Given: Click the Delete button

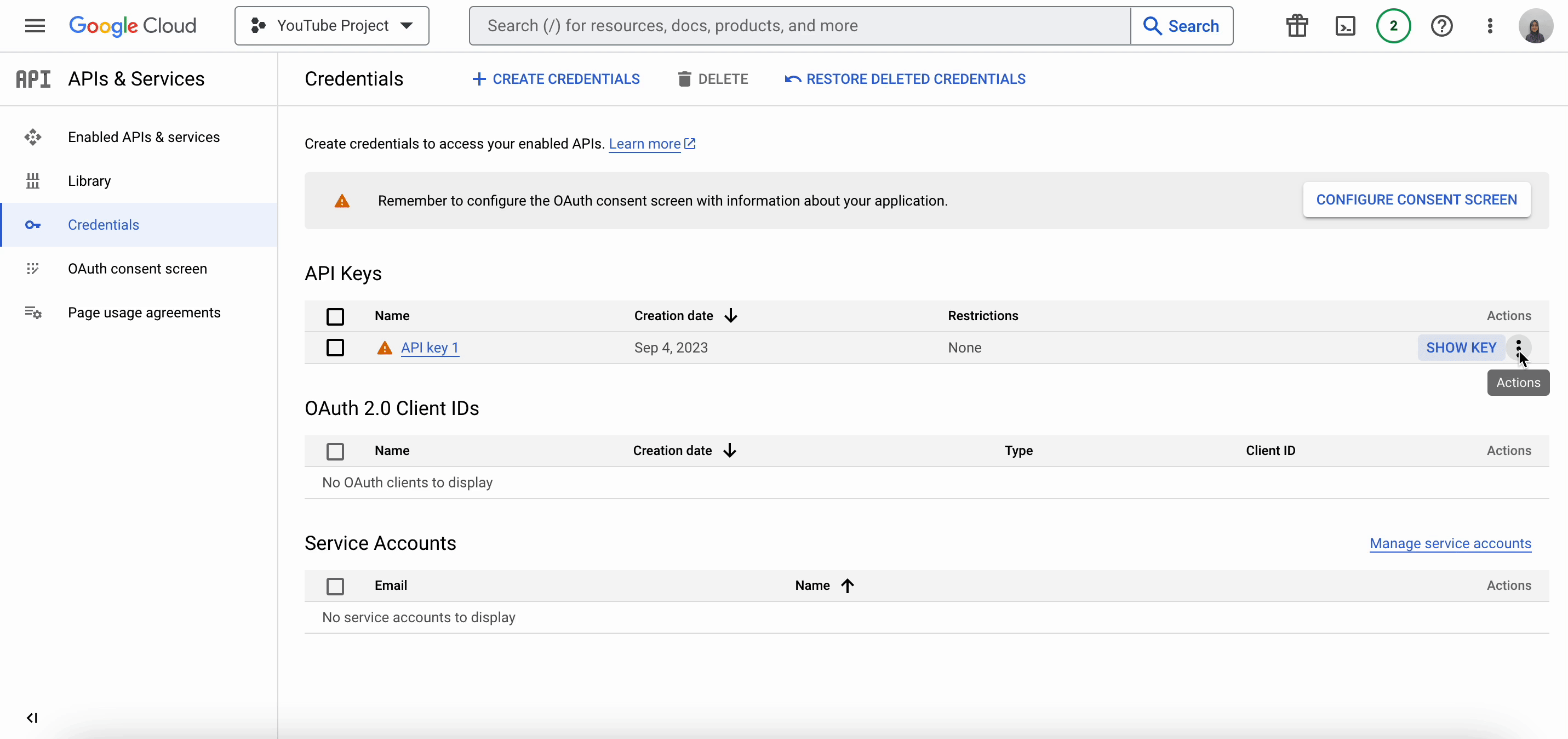Looking at the screenshot, I should (x=713, y=79).
